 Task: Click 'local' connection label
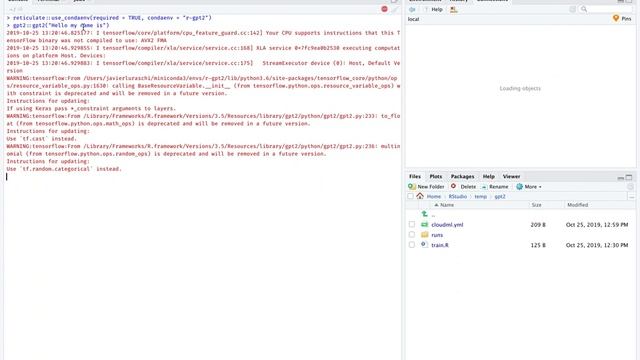click(413, 19)
